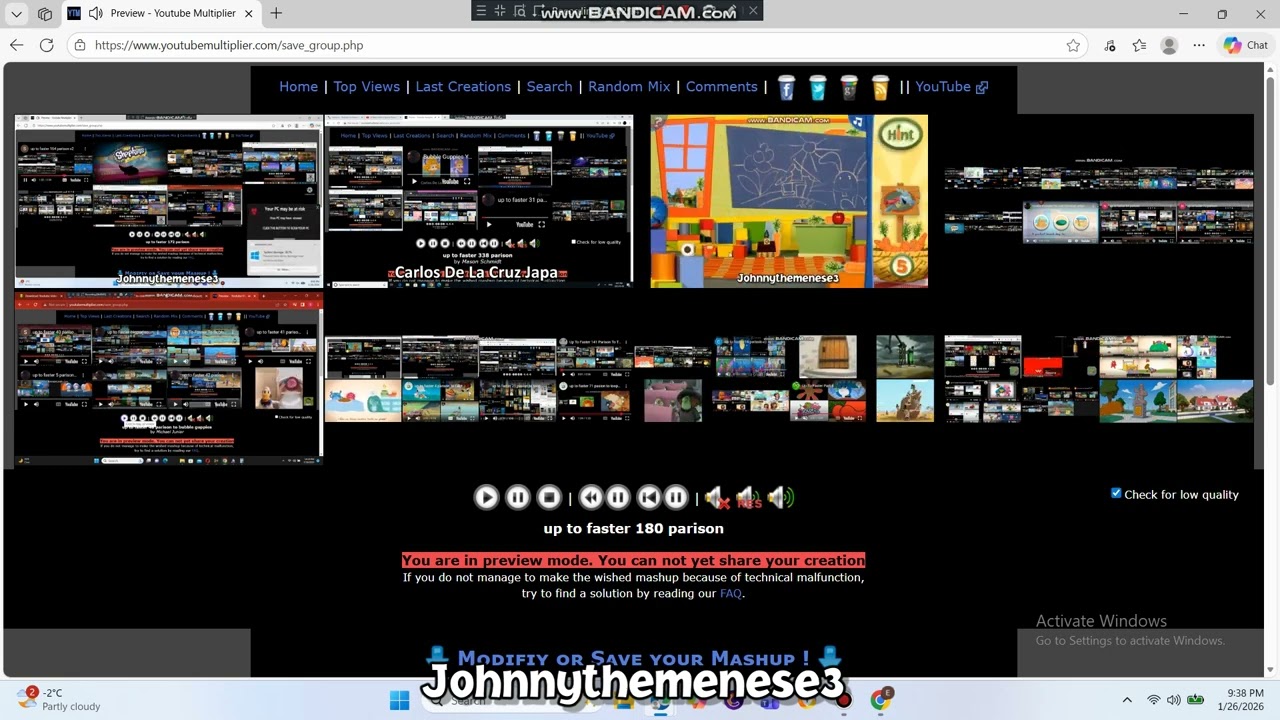Click the browser back arrow
Screen dimensions: 1280x720
(x=16, y=45)
